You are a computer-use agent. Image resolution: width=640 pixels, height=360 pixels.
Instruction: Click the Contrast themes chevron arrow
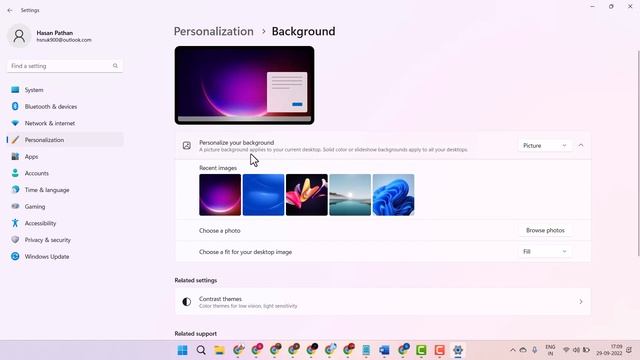pos(581,302)
